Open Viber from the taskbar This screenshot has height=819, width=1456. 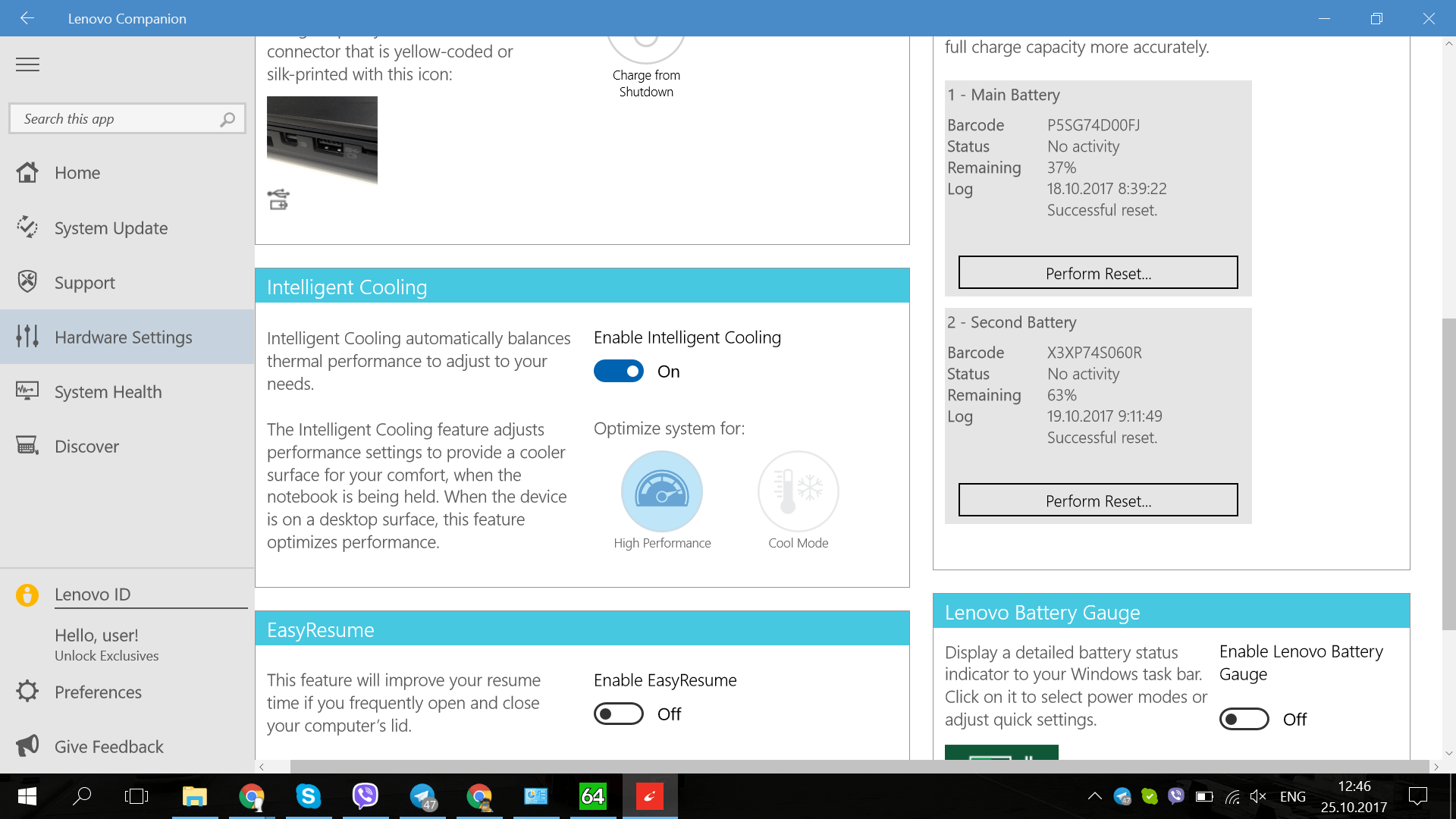tap(366, 795)
